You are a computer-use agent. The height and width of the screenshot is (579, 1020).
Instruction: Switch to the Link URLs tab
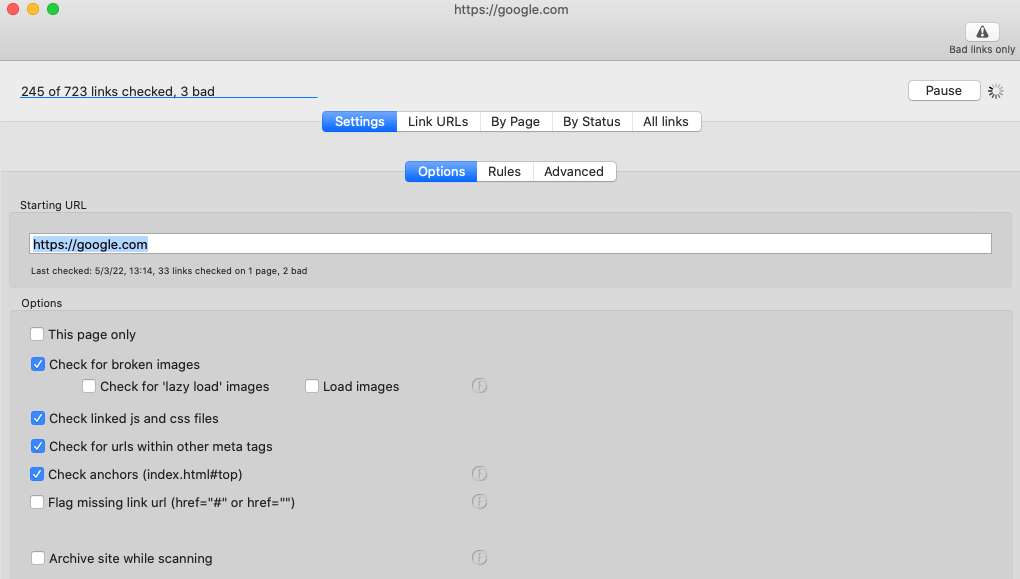[438, 122]
